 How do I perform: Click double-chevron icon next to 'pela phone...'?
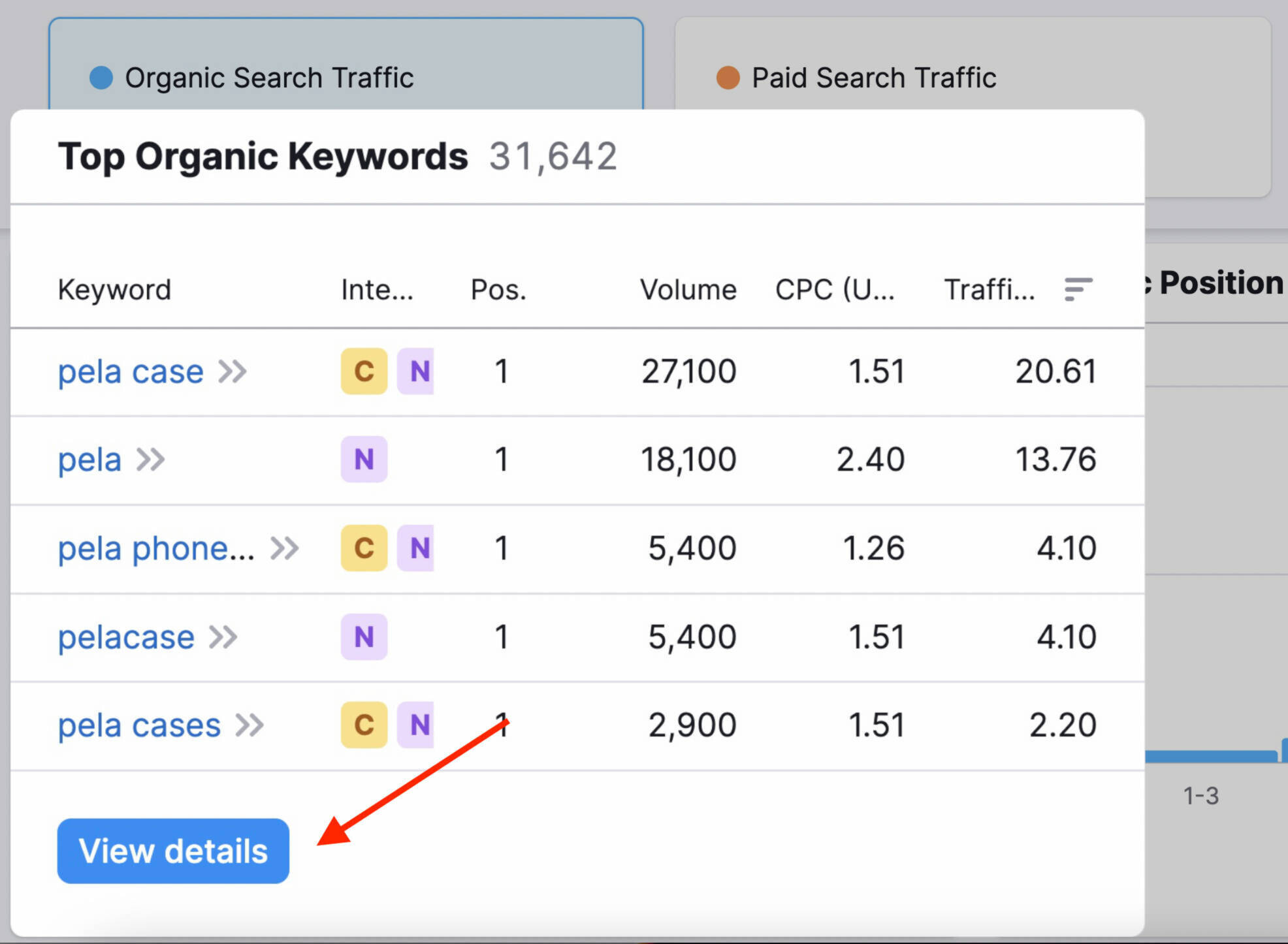click(x=285, y=548)
